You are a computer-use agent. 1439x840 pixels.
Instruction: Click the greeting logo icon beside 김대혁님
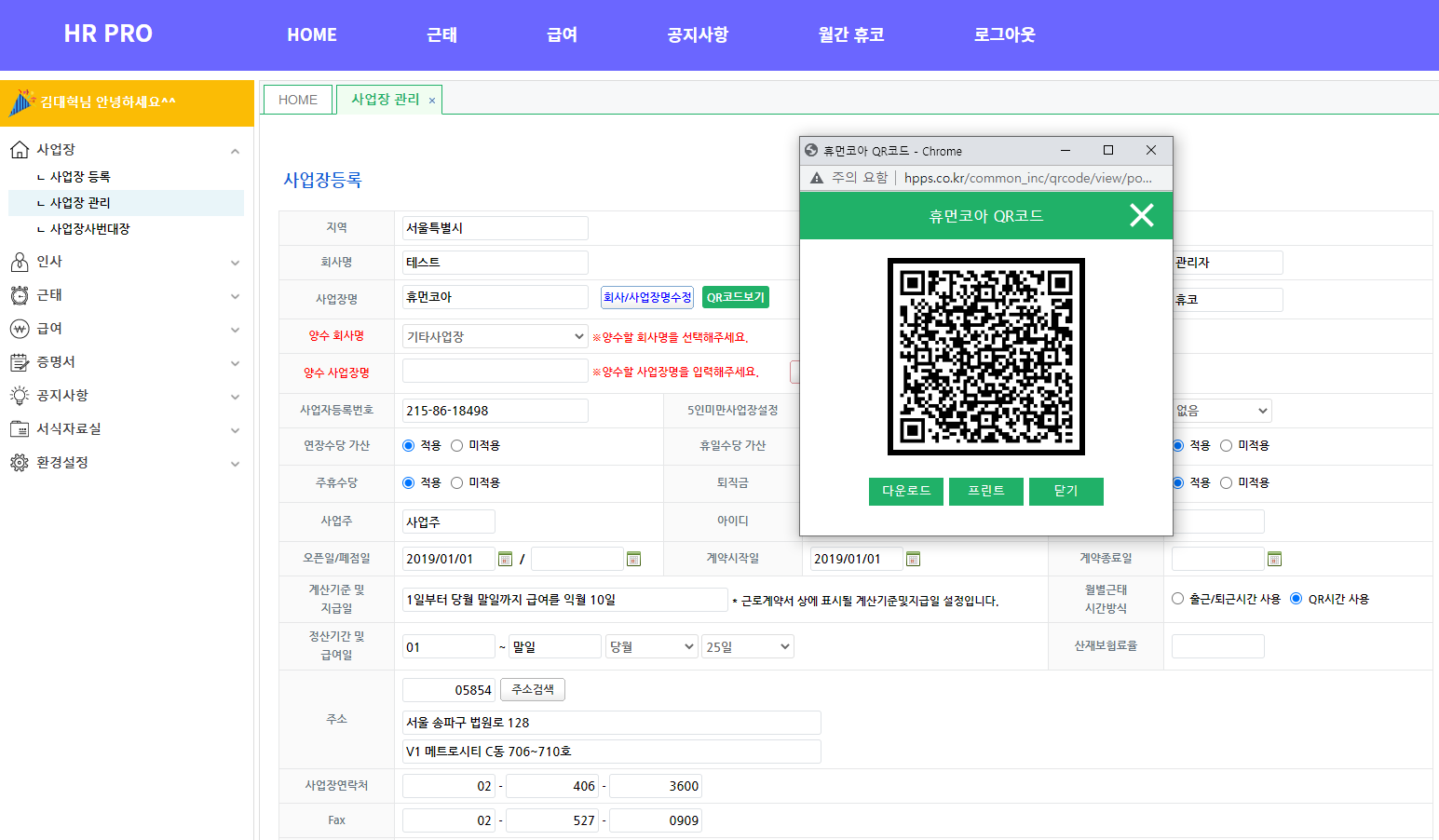(x=21, y=102)
